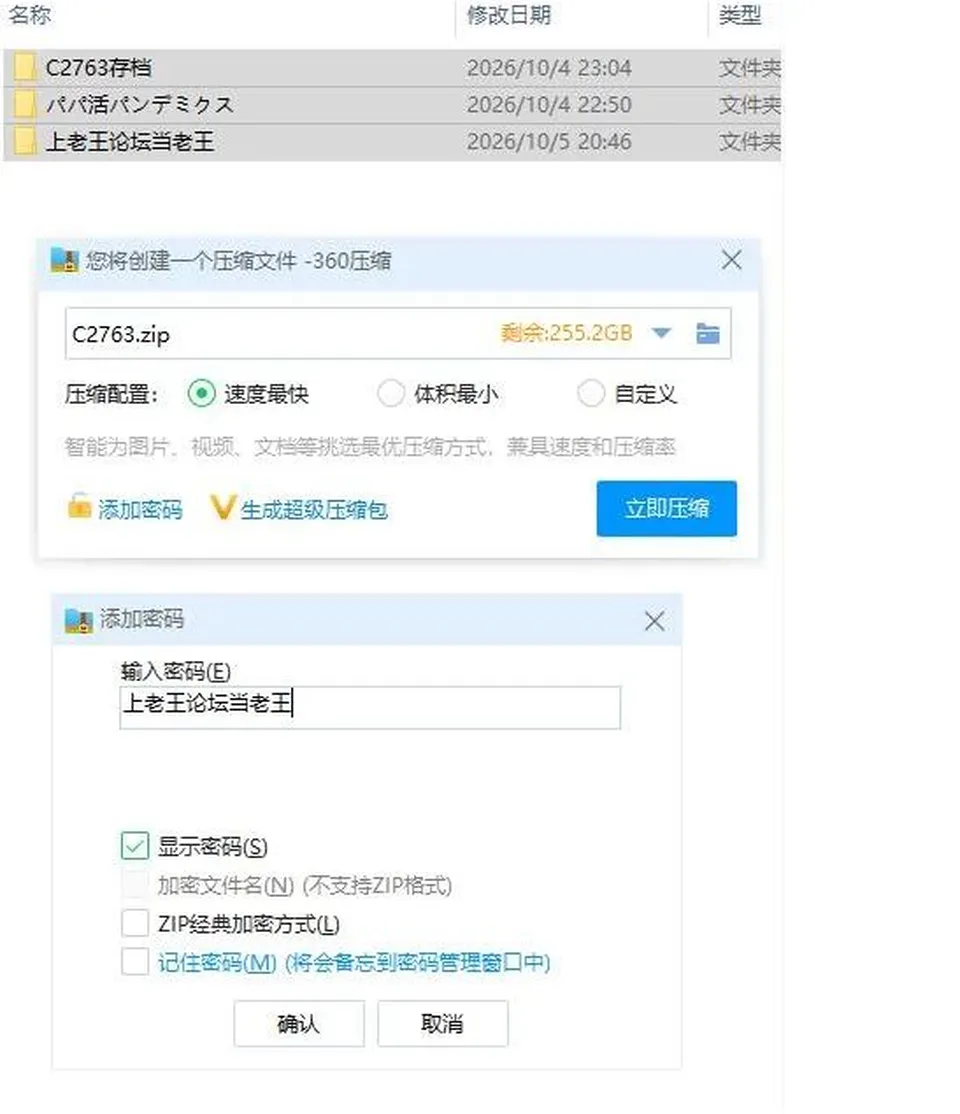Image resolution: width=960 pixels, height=1114 pixels.
Task: Sort files by the 修改日期 column header
Action: click(509, 15)
